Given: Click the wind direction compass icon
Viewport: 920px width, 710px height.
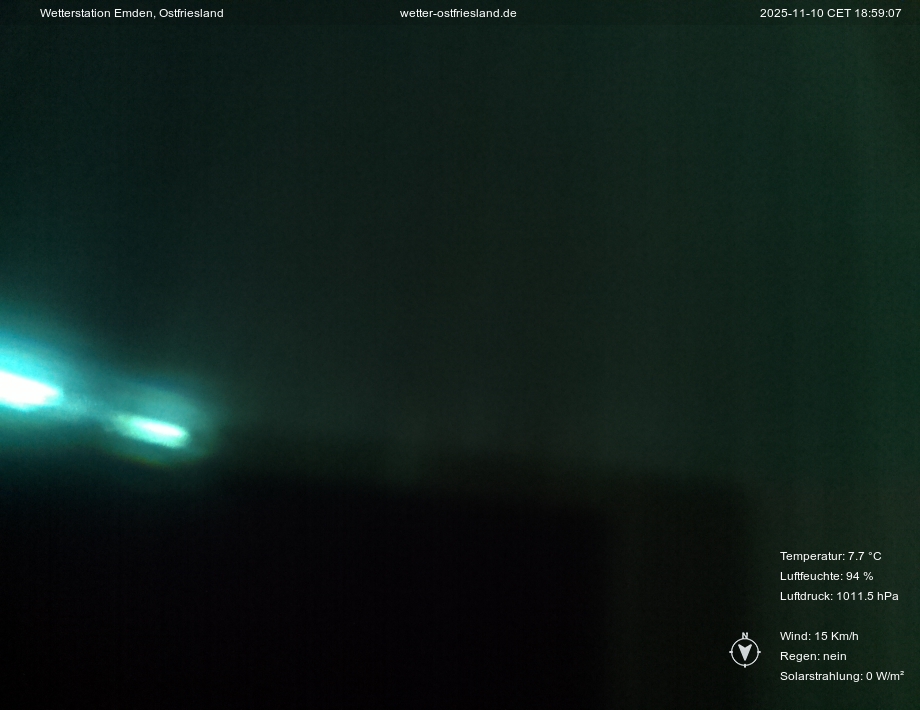Looking at the screenshot, I should pyautogui.click(x=745, y=652).
